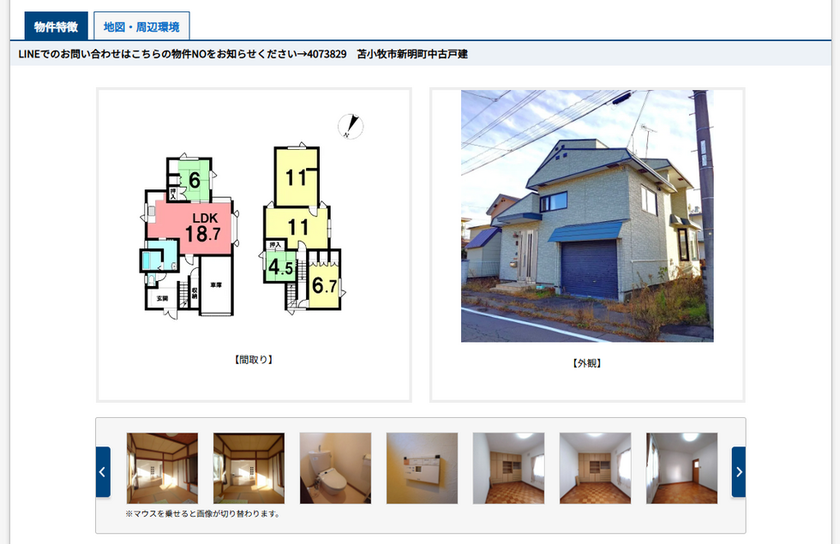
Task: Open the toilet photo thumbnail
Action: 335,467
